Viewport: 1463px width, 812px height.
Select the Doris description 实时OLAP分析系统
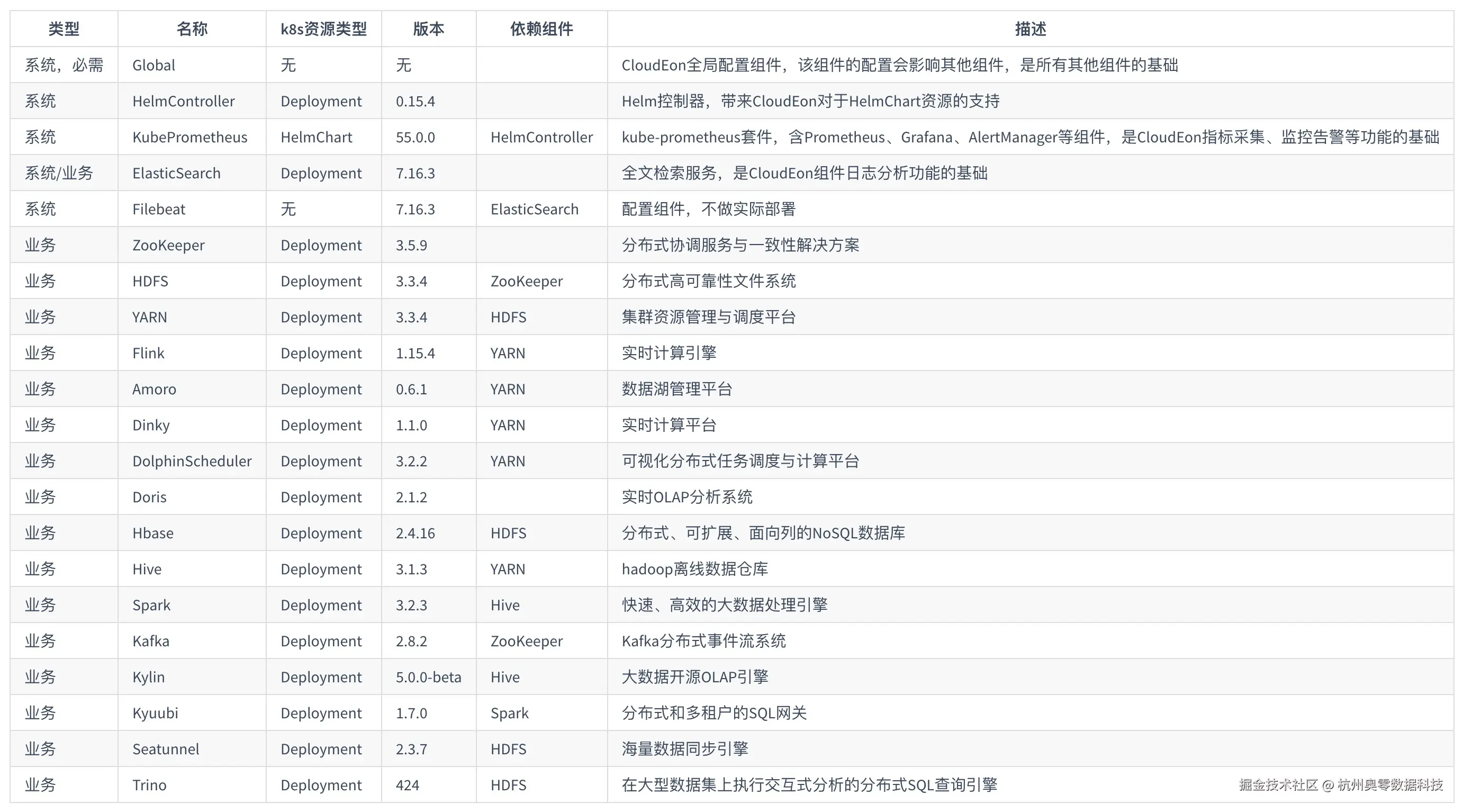[688, 497]
